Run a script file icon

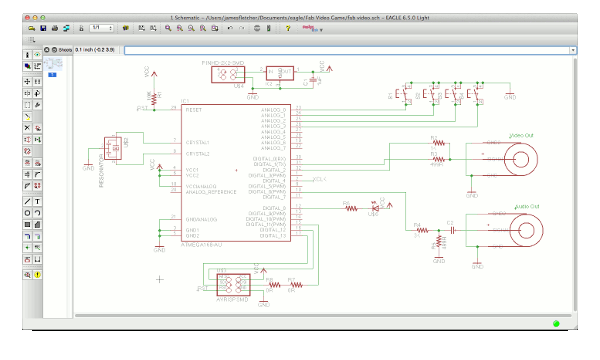[x=142, y=28]
